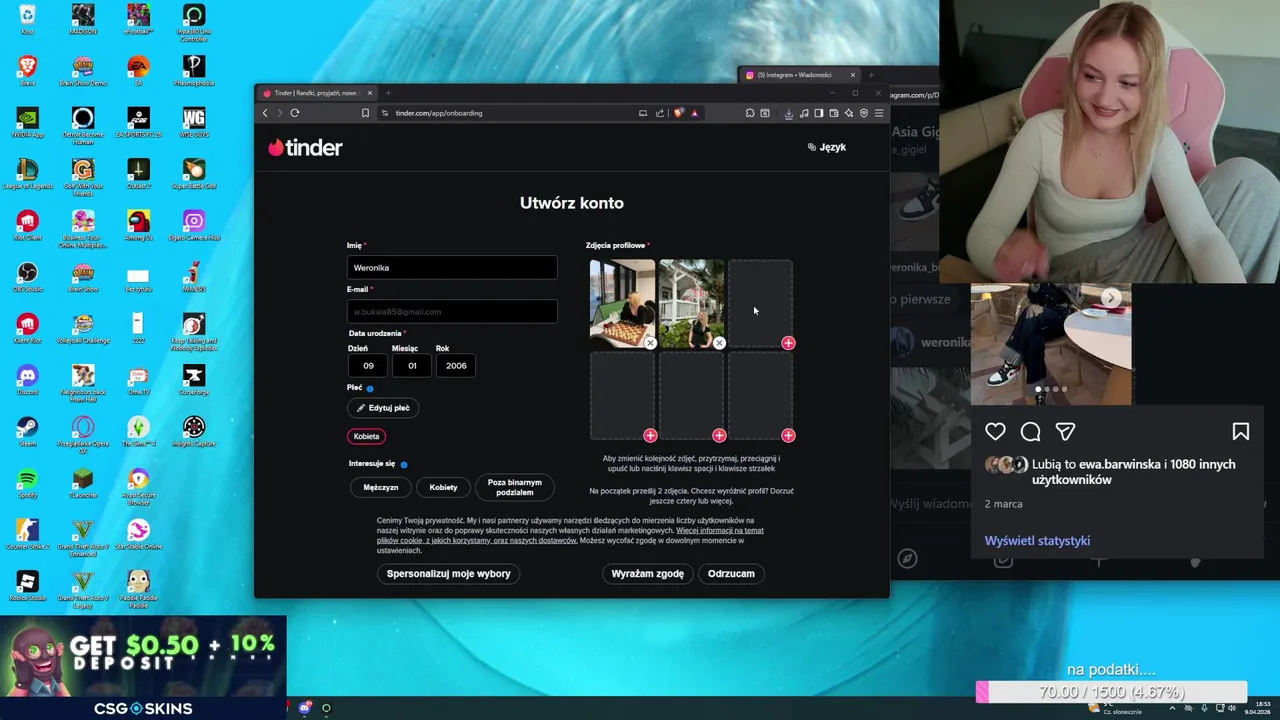Open the cookie information privacy link
This screenshot has width=1280, height=720.
tap(570, 535)
